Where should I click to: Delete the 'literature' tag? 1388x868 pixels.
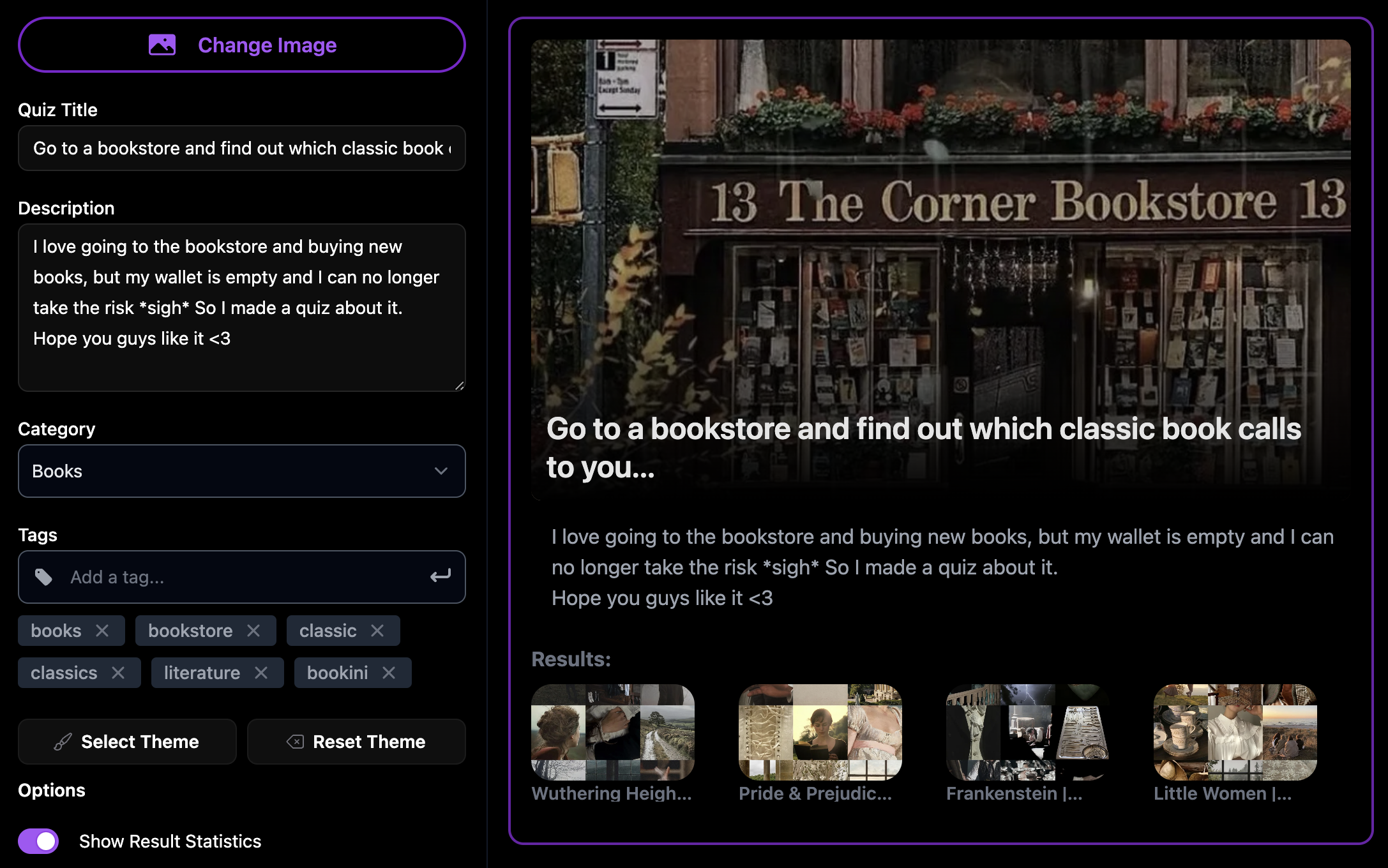(261, 673)
